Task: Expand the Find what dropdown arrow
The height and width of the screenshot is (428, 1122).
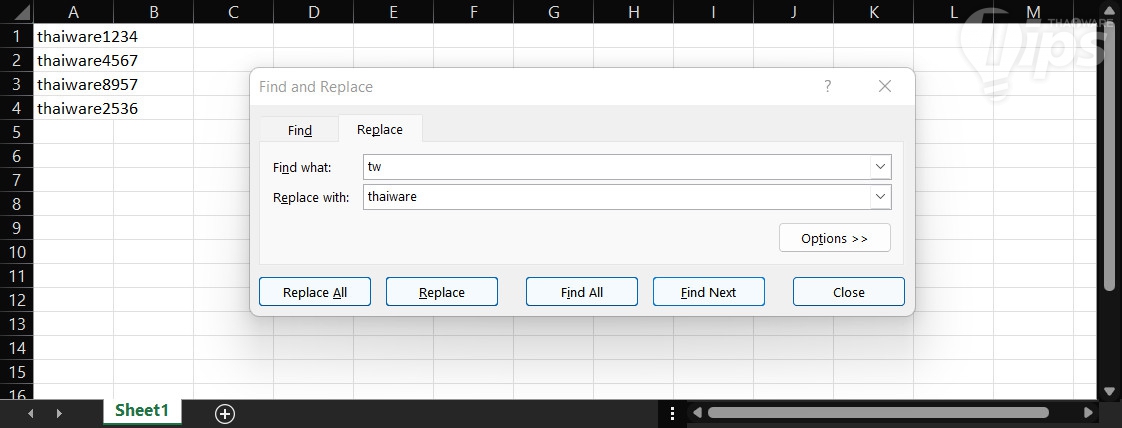Action: click(x=880, y=167)
